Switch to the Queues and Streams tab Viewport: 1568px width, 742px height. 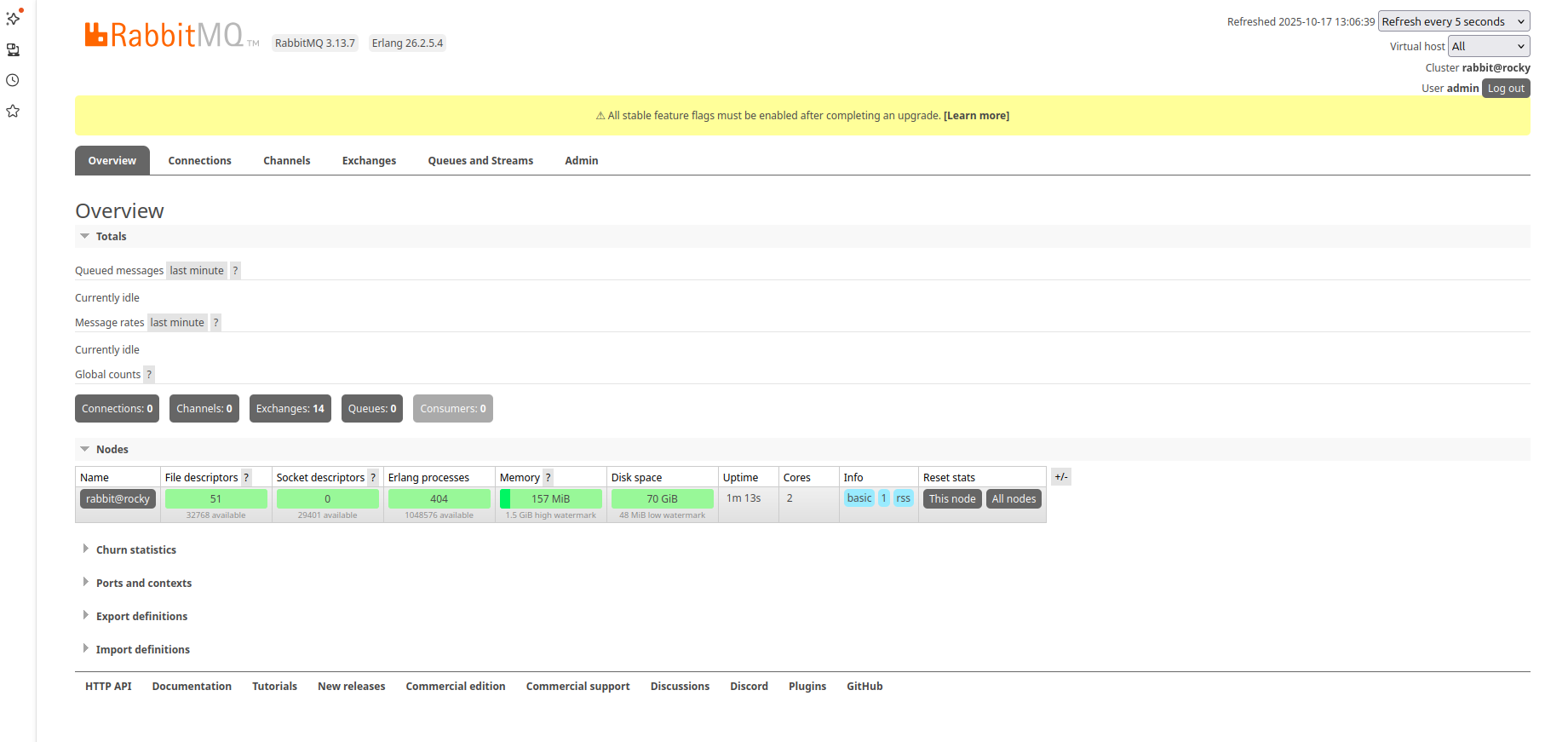pos(480,161)
